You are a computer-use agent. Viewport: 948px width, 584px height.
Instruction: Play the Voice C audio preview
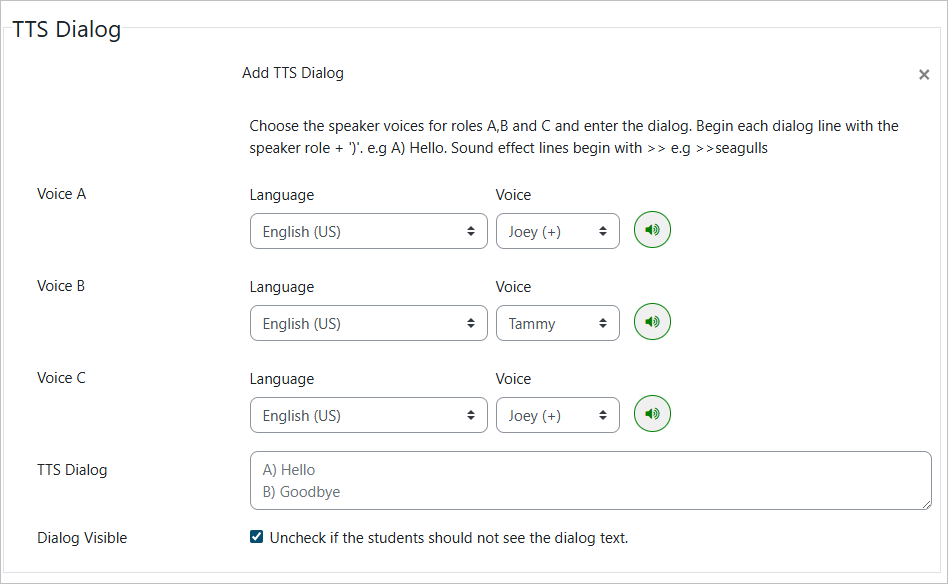[652, 414]
